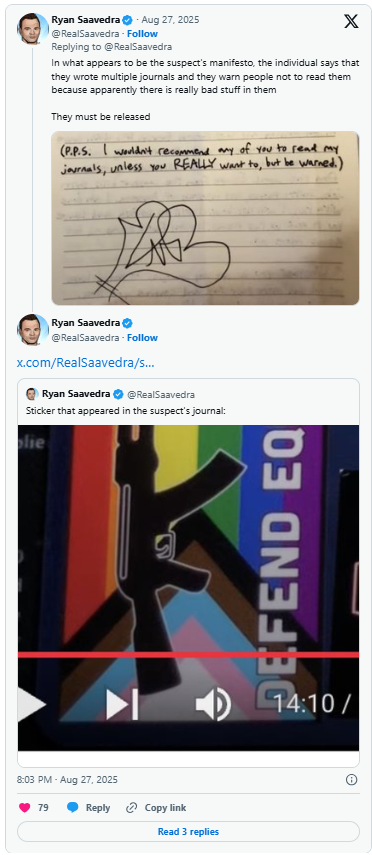Click Follow next to the second @RealSaavedra handle
The image size is (372, 855).
tap(142, 338)
